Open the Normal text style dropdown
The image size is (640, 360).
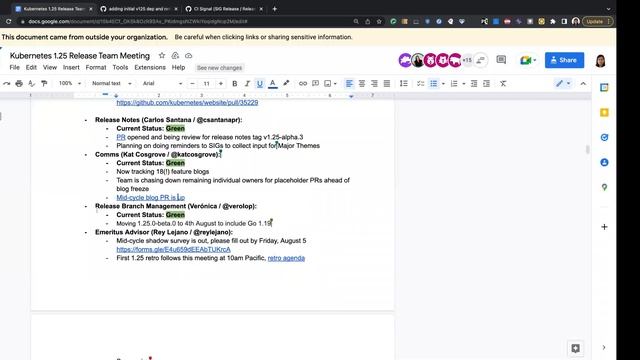[x=111, y=83]
